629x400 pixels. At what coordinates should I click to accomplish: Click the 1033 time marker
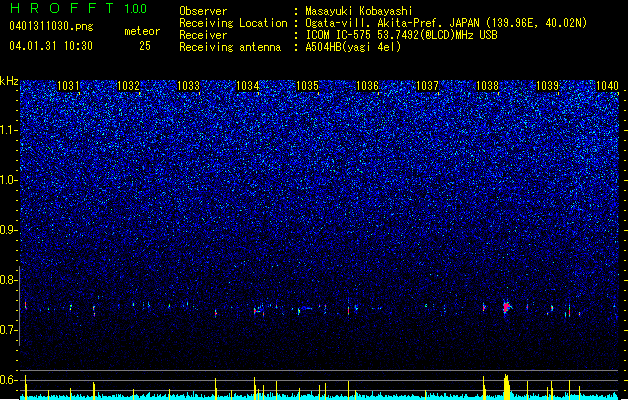[188, 86]
